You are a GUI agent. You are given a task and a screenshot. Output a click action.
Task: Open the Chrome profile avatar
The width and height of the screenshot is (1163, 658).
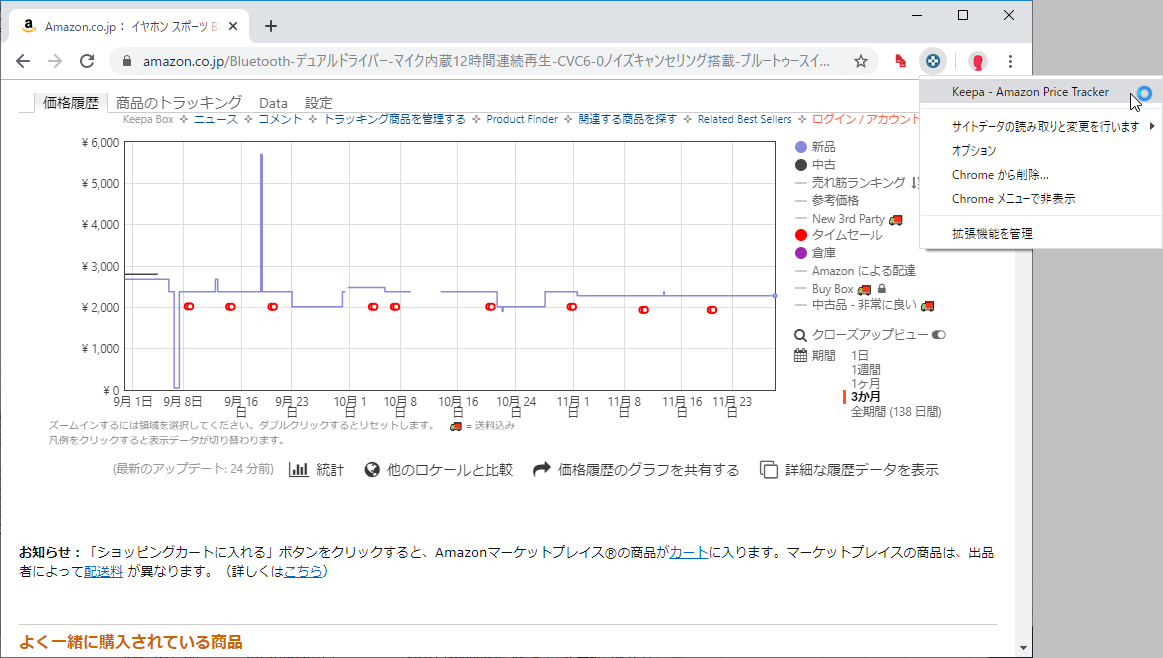978,61
